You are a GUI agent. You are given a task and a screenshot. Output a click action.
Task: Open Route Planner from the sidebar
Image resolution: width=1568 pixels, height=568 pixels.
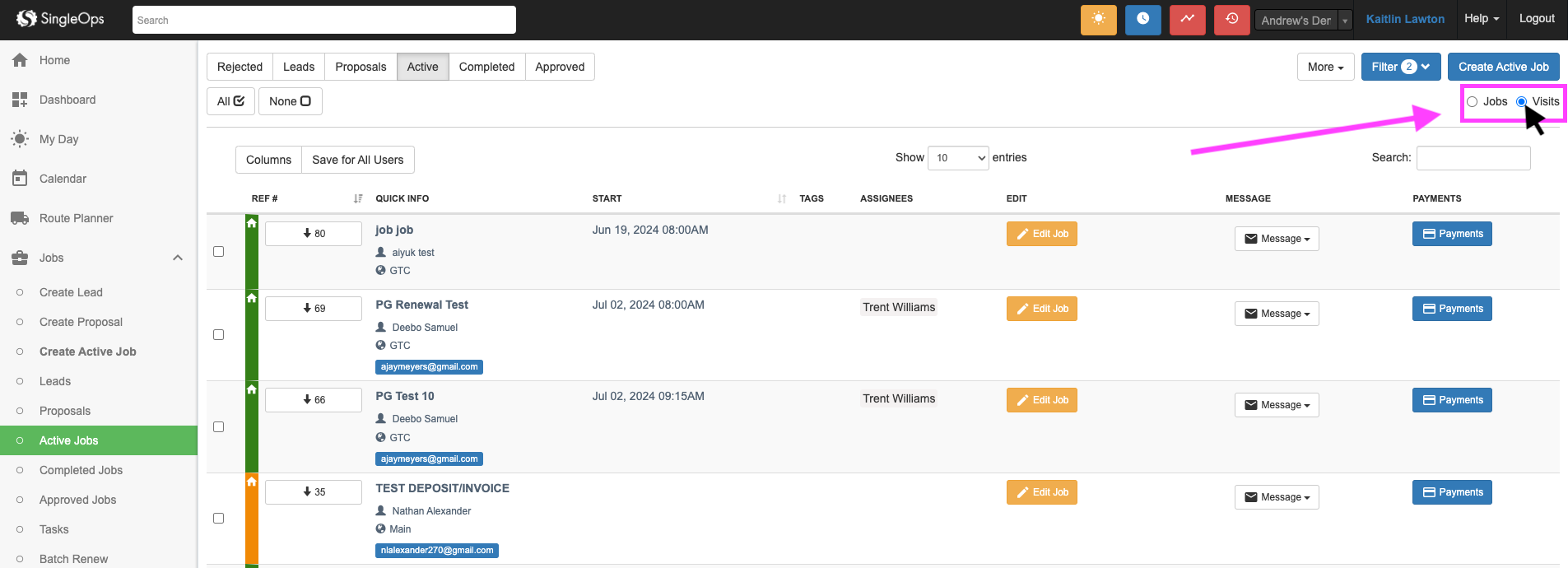pos(76,218)
